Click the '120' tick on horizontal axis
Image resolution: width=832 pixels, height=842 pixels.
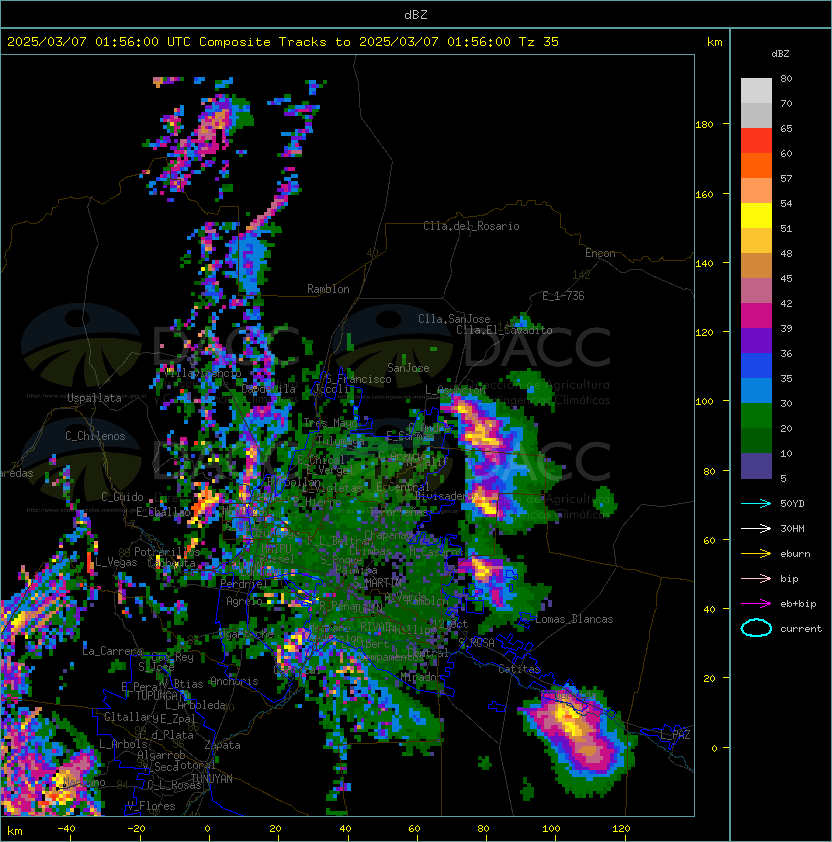(x=621, y=829)
